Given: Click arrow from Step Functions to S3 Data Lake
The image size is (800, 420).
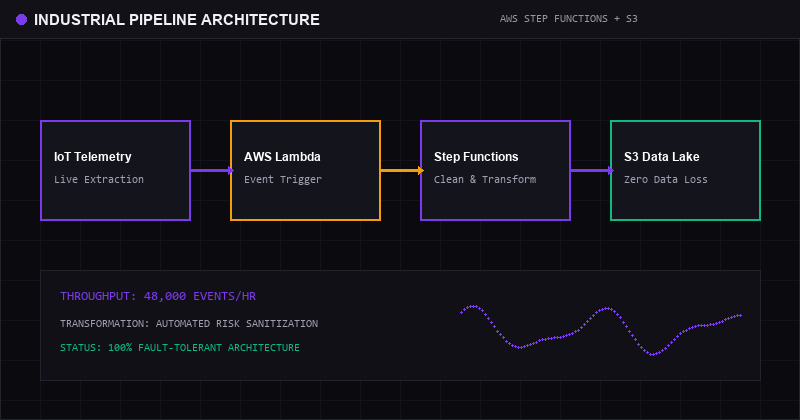Looking at the screenshot, I should click(x=592, y=170).
